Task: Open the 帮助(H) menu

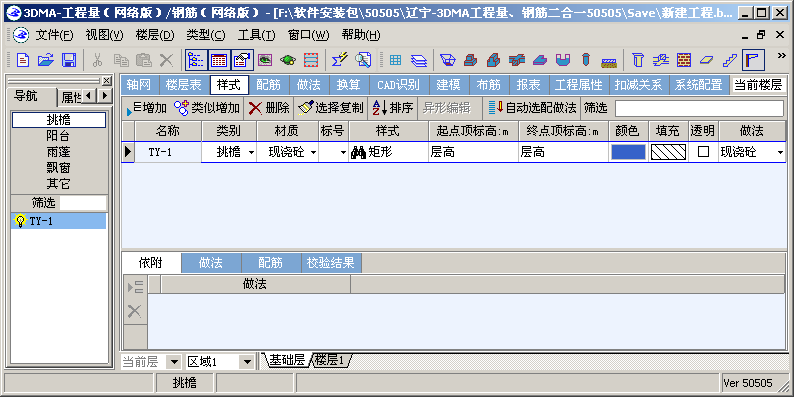Action: pyautogui.click(x=361, y=35)
